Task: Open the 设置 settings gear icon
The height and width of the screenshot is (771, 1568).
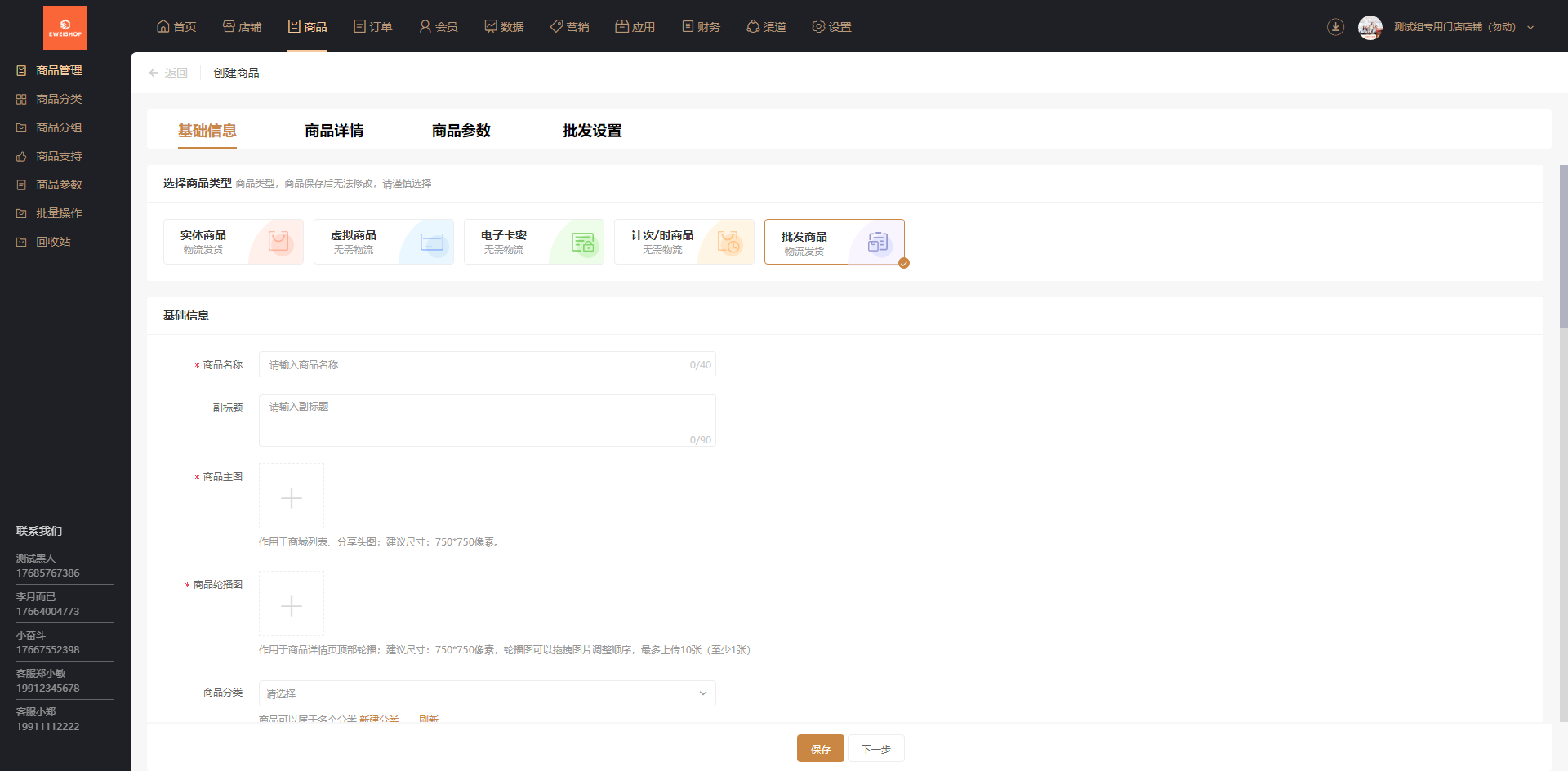Action: click(x=818, y=26)
